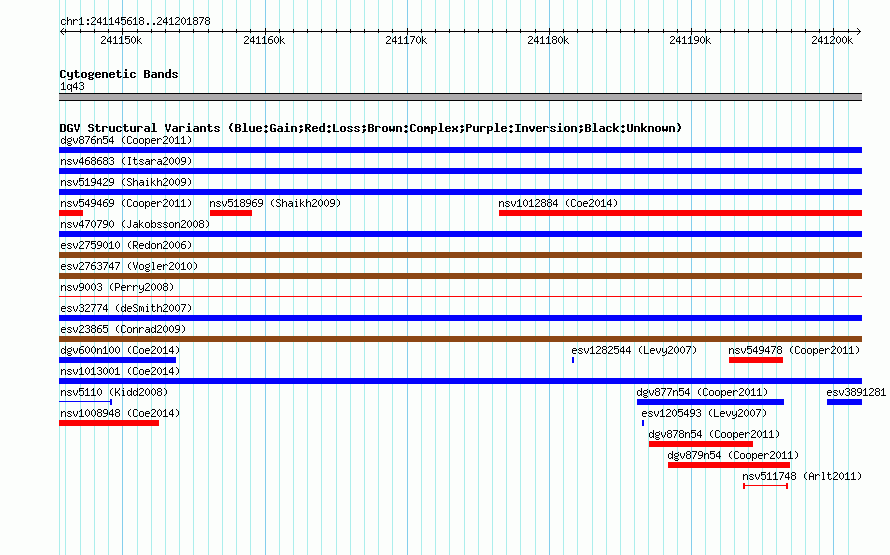890x555 pixels.
Task: Click the esv23865 (Conrad2009) label
Action: 123,329
